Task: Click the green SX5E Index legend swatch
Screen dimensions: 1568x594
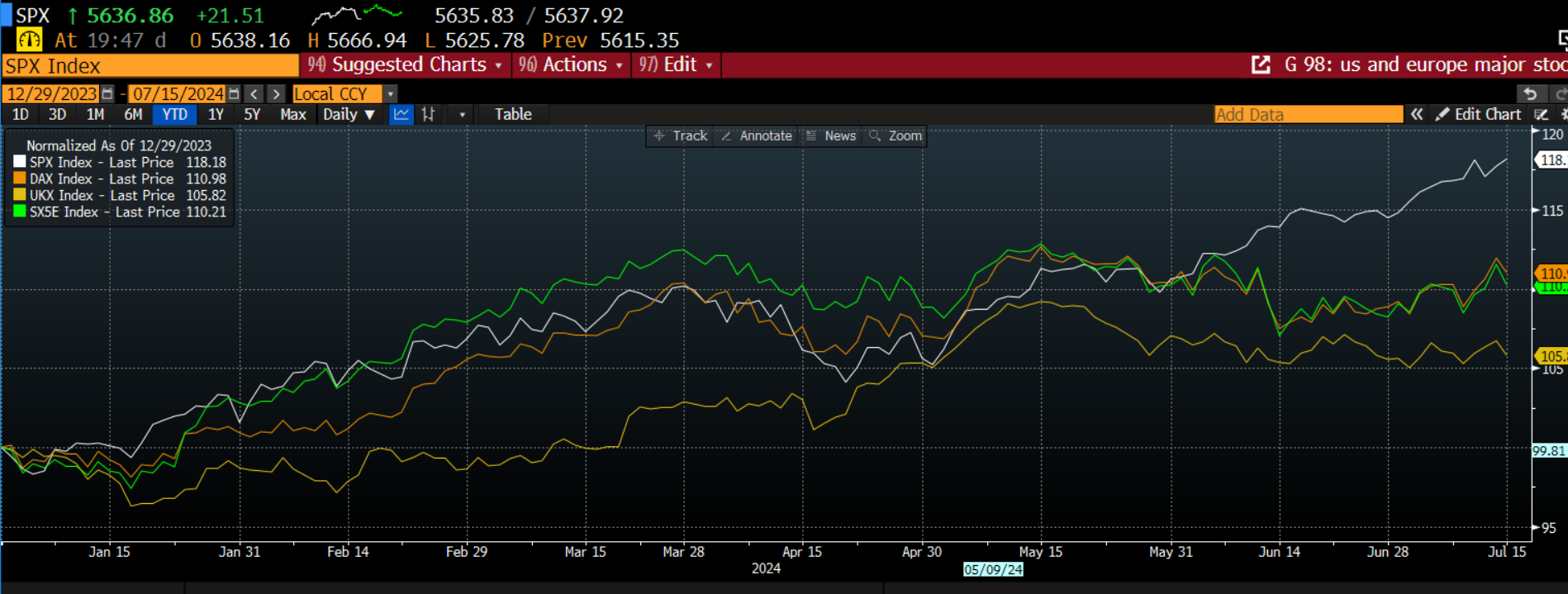Action: (20, 211)
